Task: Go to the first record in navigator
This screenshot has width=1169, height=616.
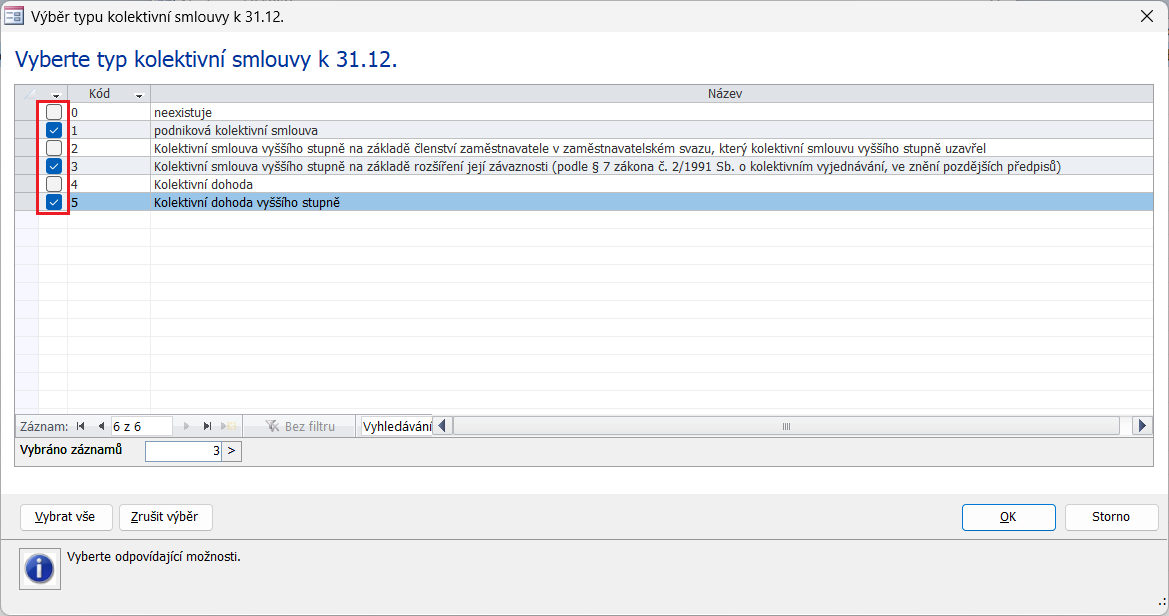Action: click(81, 427)
